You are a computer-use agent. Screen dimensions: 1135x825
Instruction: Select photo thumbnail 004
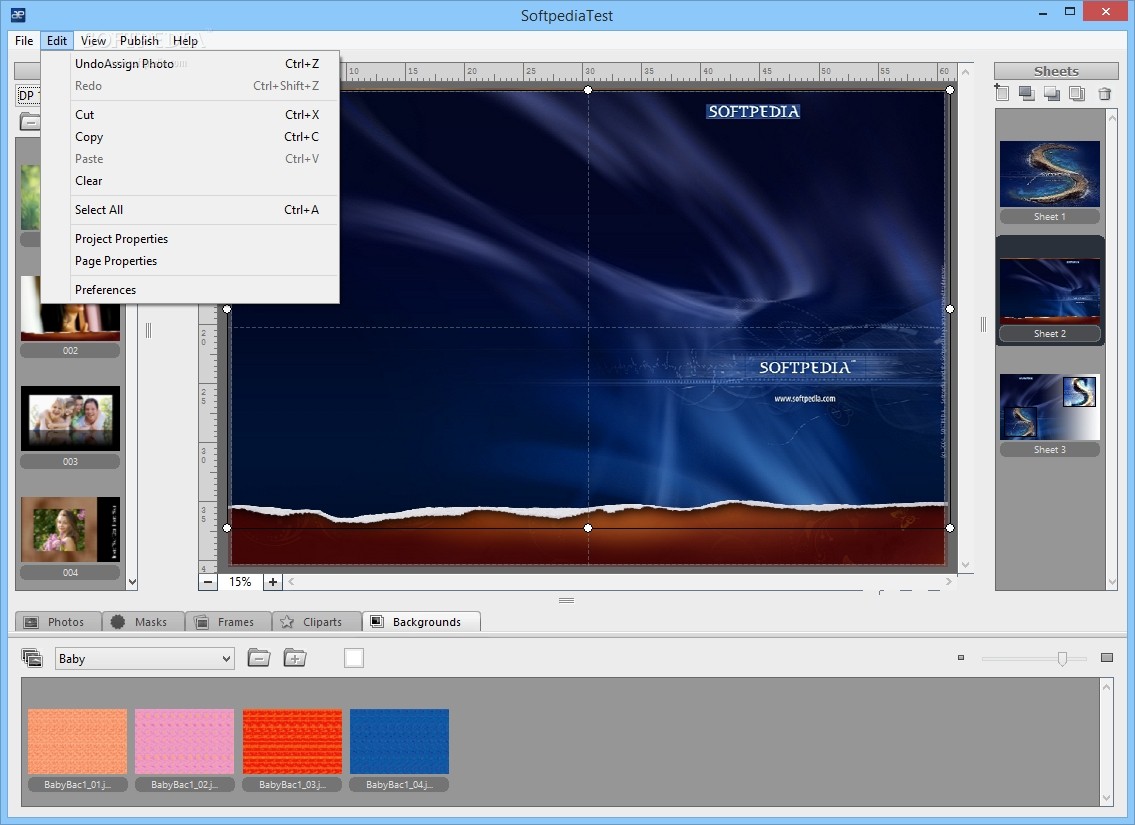click(70, 529)
